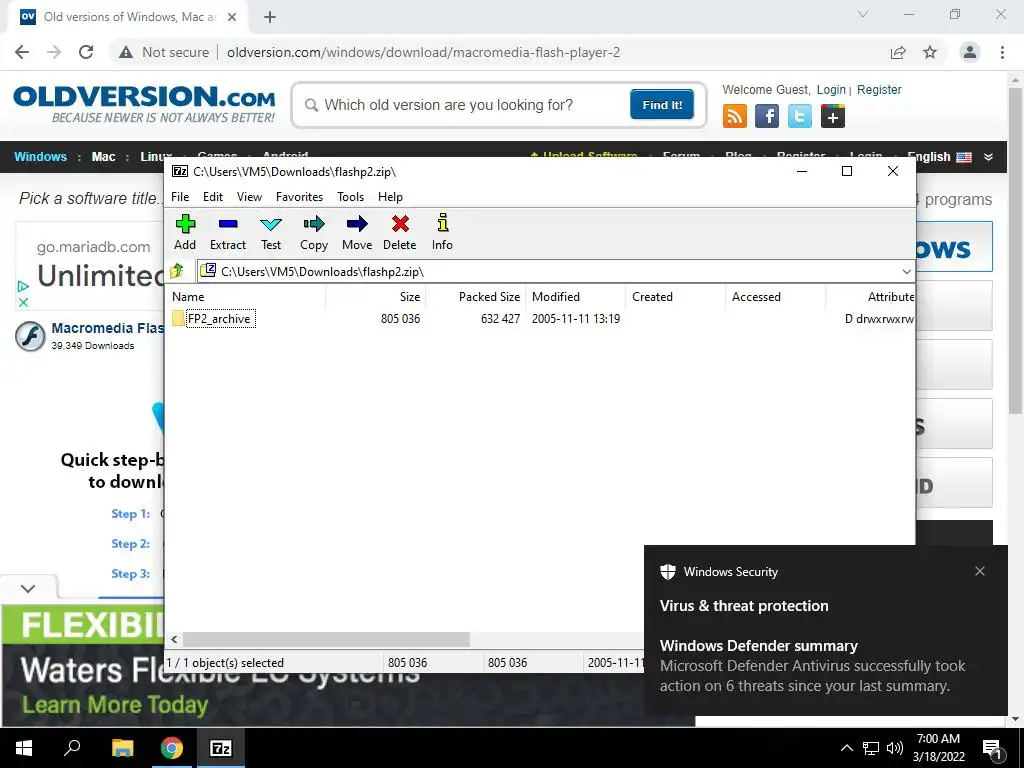Expand the 7-Zip path dropdown
Screen dimensions: 1024x768
906,272
